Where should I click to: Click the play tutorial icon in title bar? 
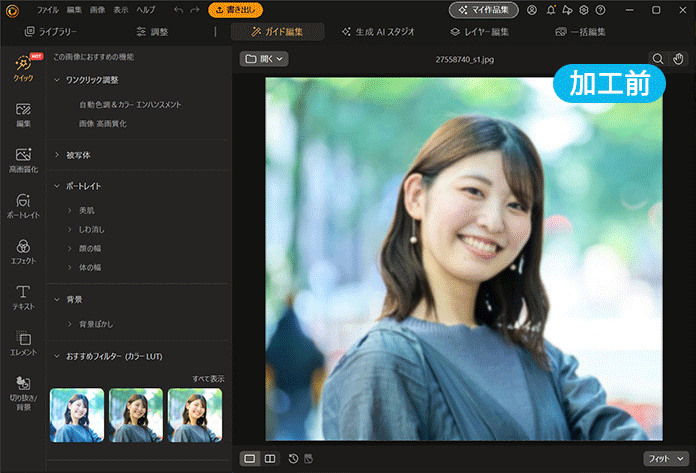coord(567,10)
